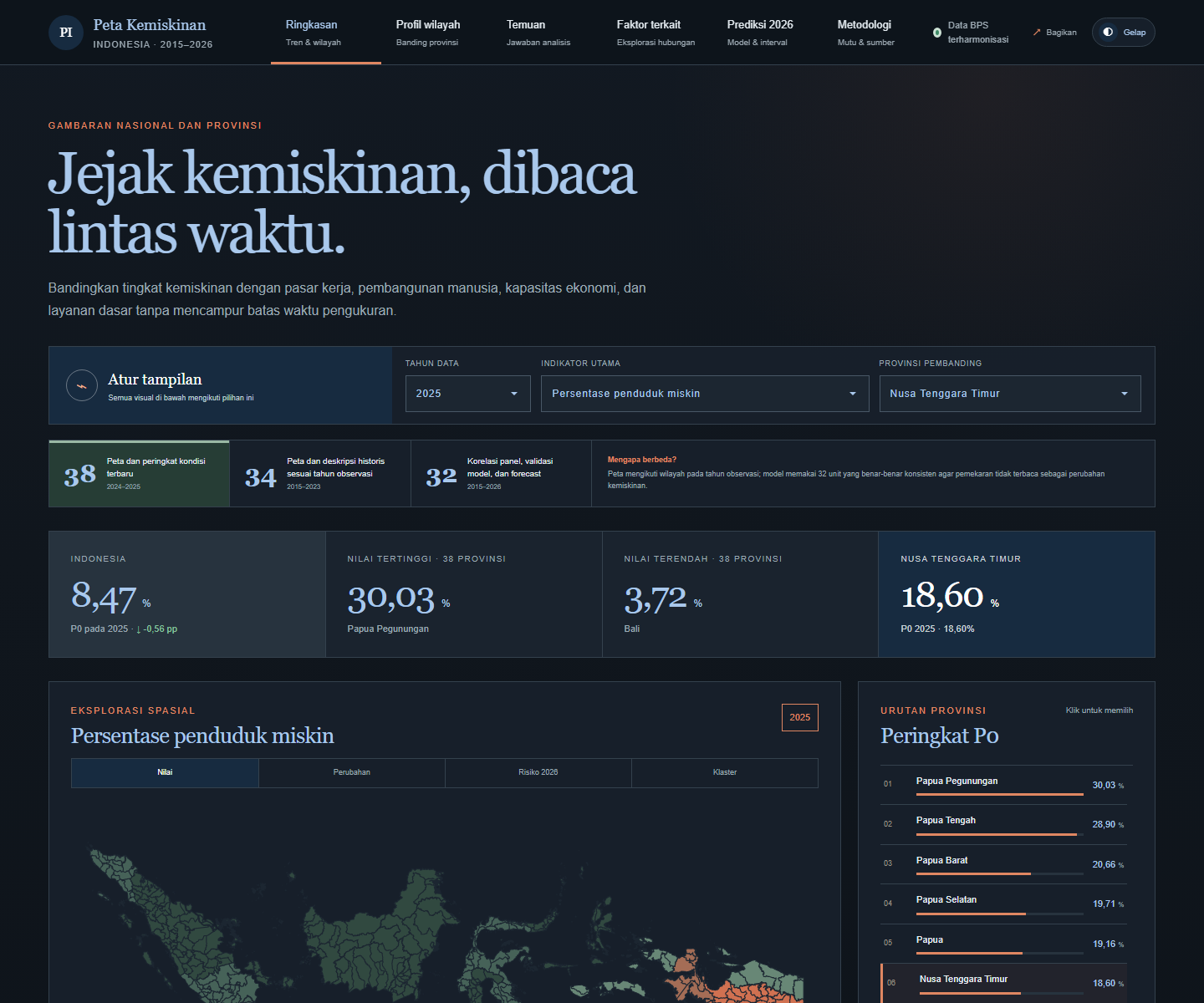This screenshot has width=1204, height=1003.
Task: Click the Indonesia 8,47 % stat card
Action: click(x=187, y=594)
